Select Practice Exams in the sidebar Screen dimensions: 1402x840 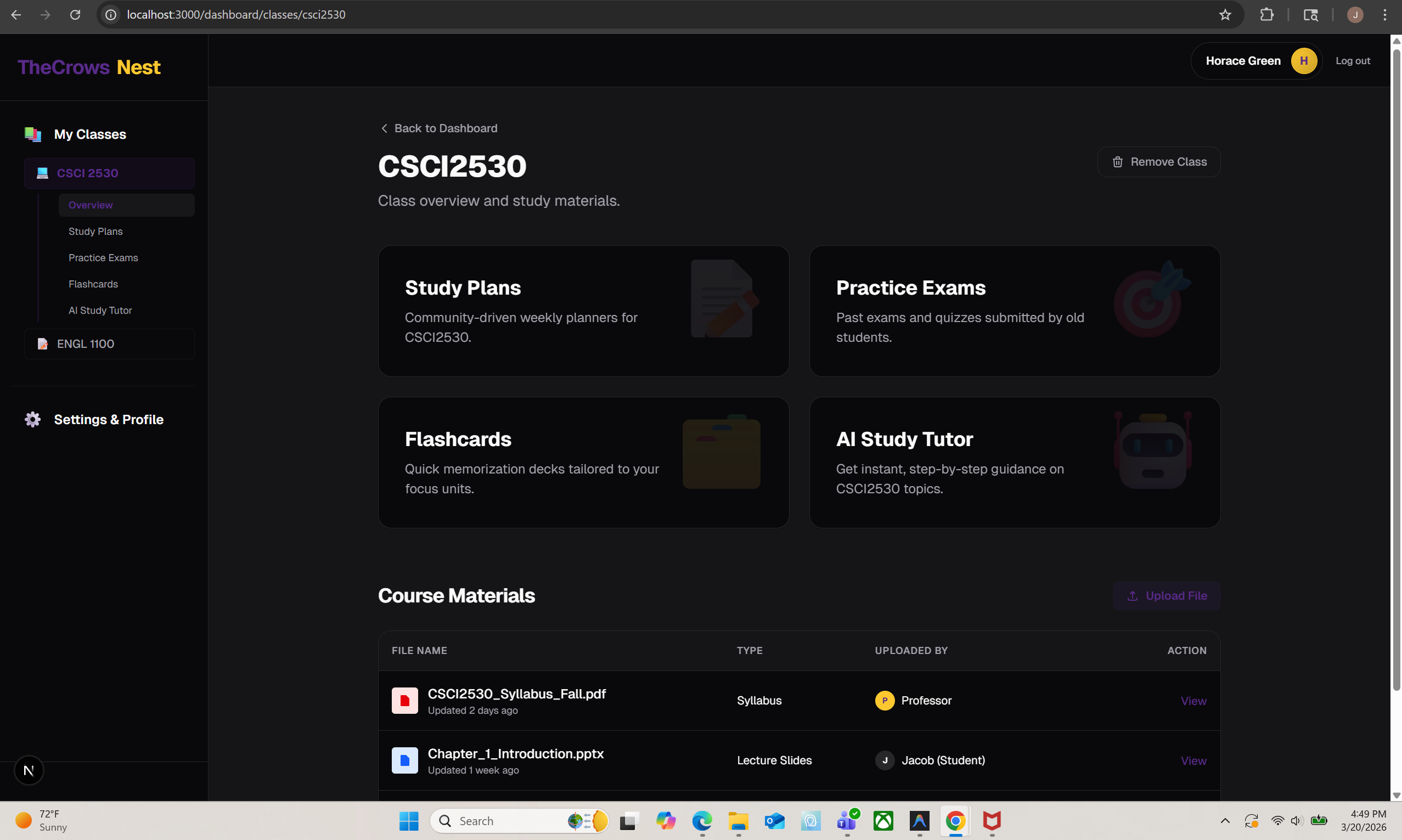(103, 257)
